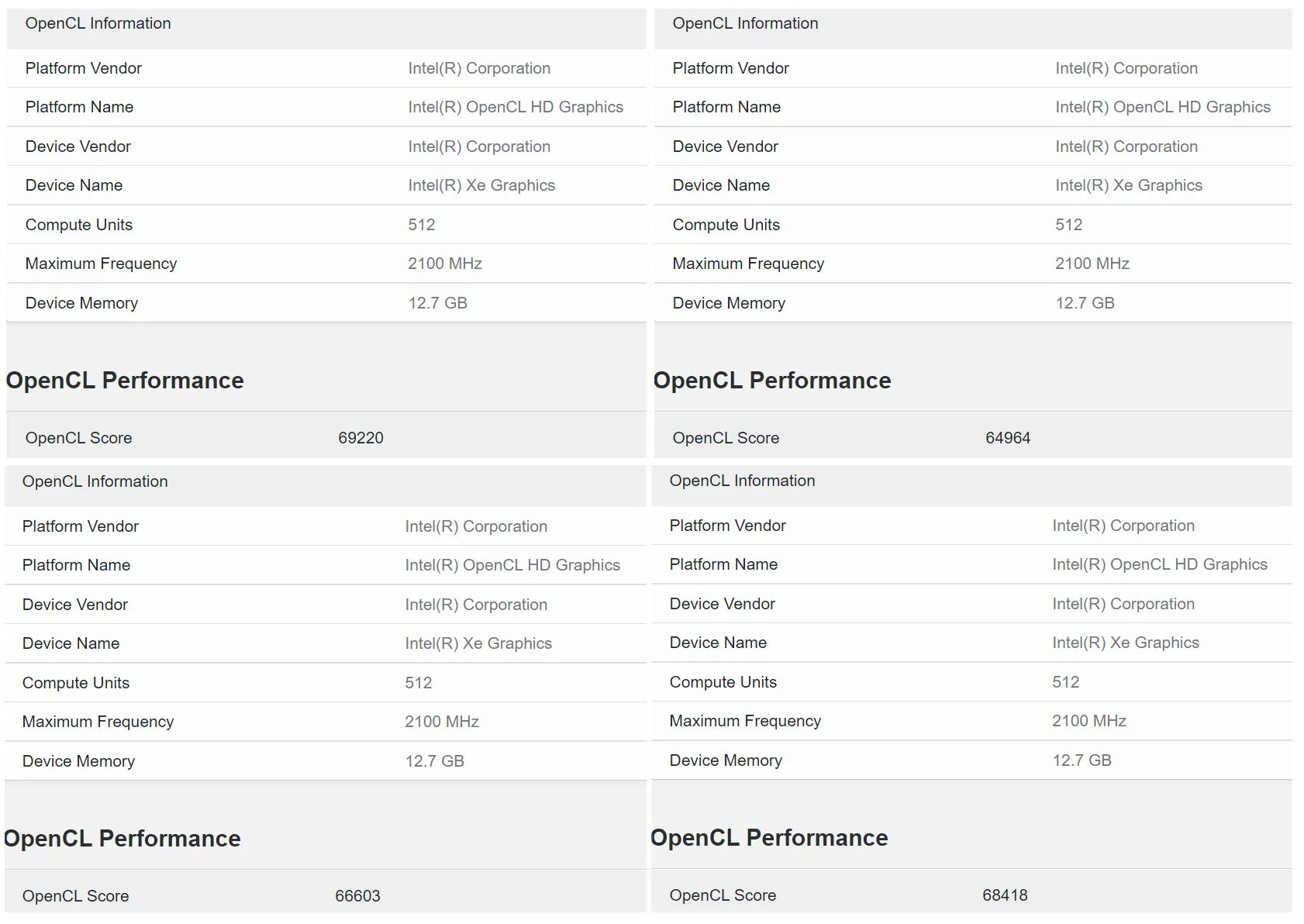Select the OpenCL Score value 66603
The image size is (1304, 924).
point(357,896)
